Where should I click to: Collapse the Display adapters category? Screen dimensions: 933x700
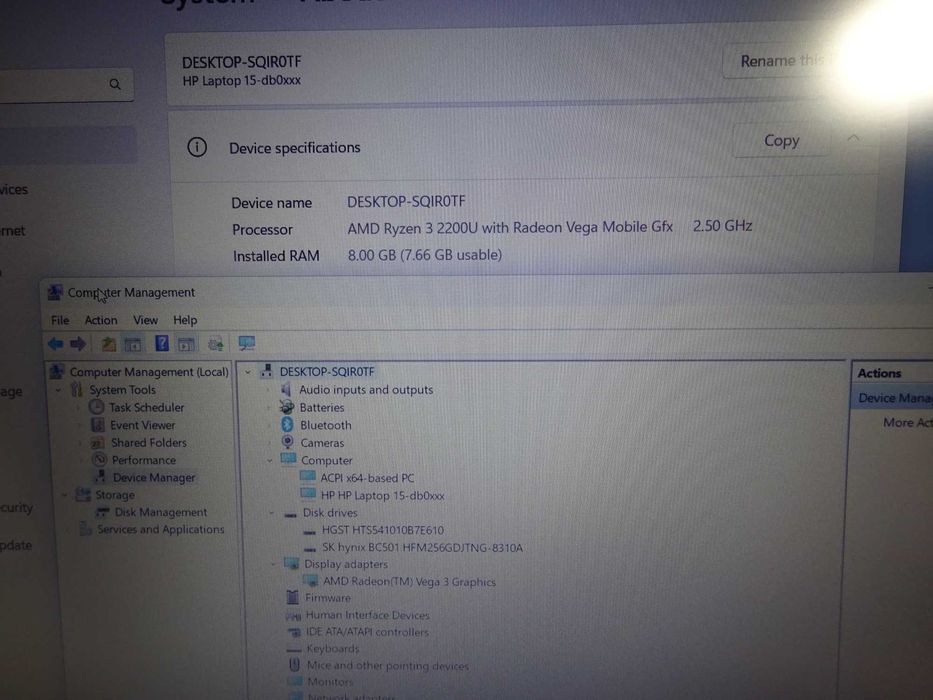273,564
